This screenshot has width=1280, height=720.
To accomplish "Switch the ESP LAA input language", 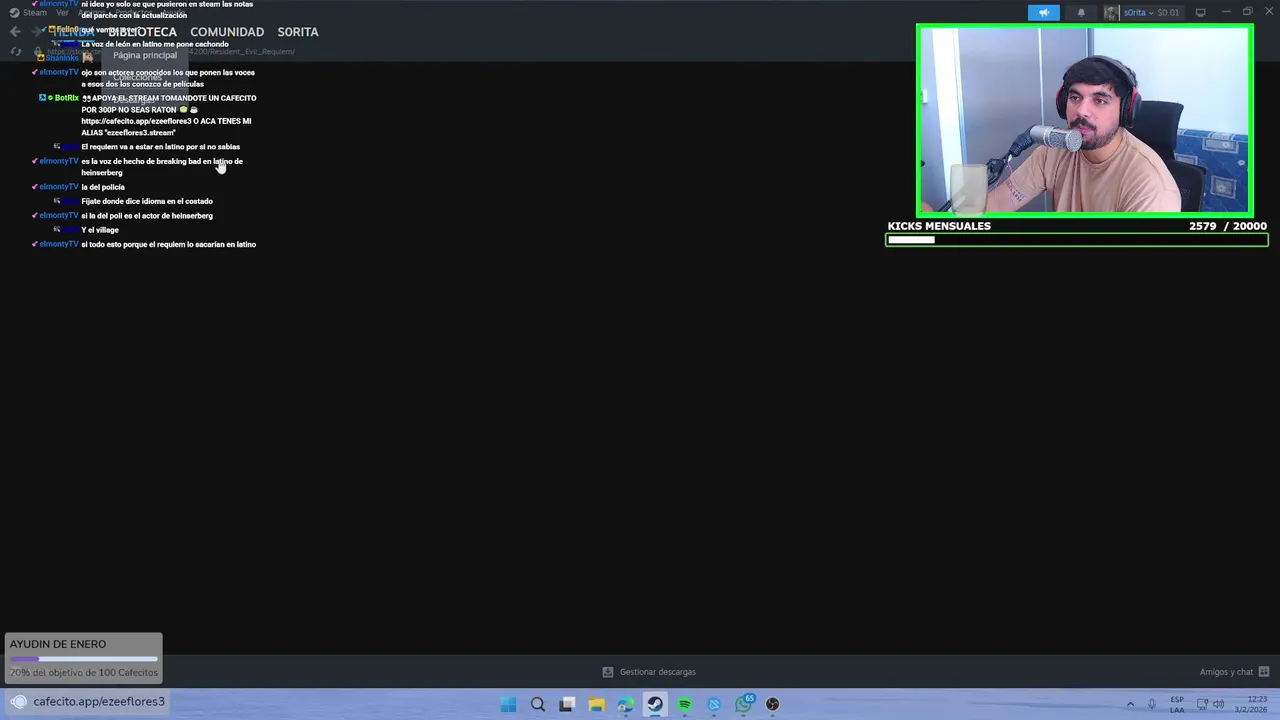I will coord(1177,704).
